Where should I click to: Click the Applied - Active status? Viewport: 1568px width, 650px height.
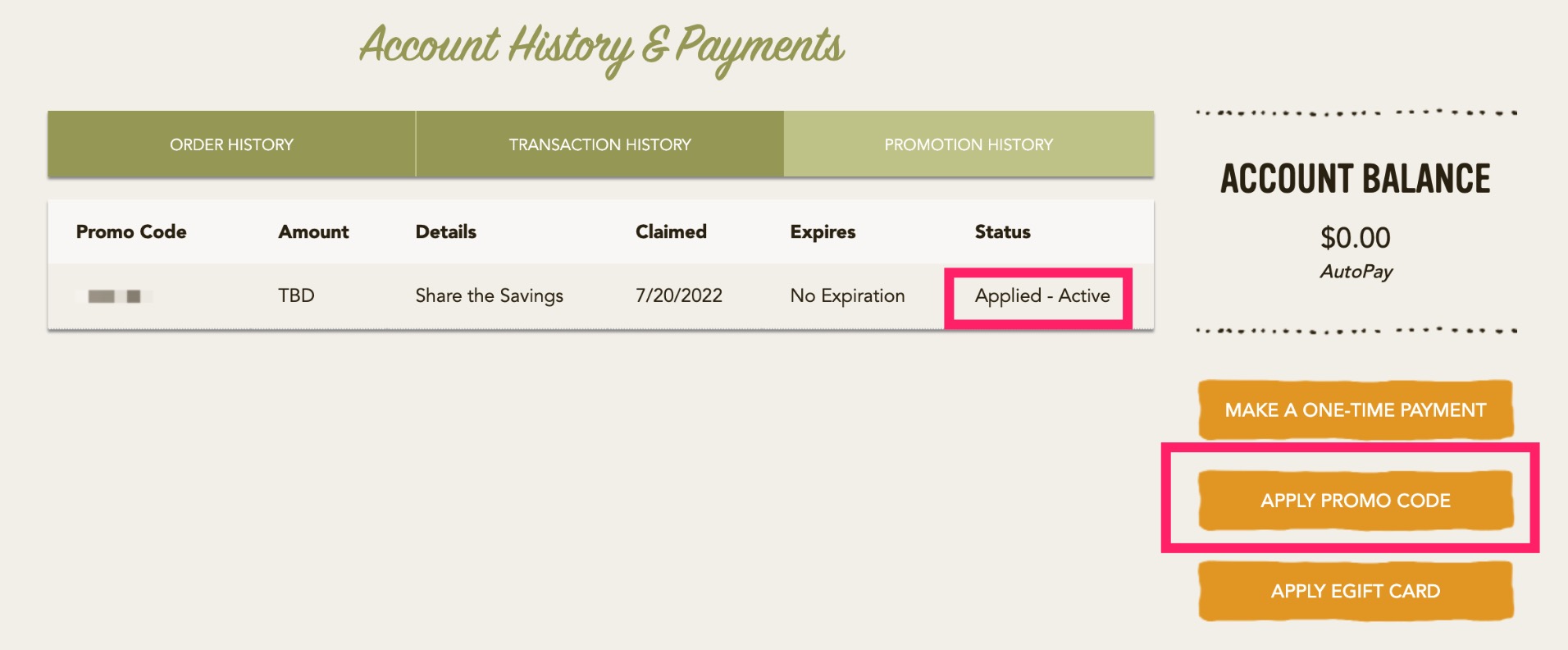[x=1042, y=296]
